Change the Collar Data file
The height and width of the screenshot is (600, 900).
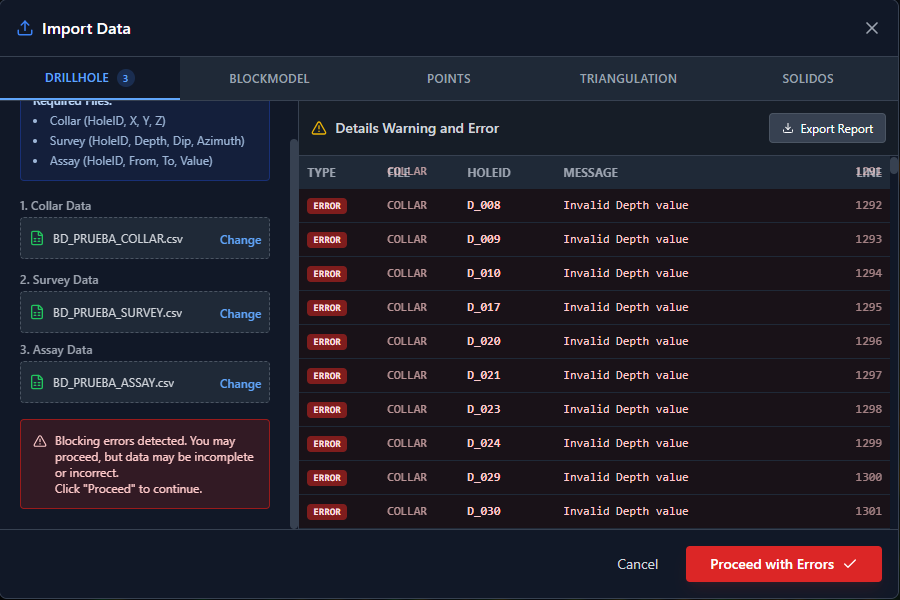click(x=240, y=240)
